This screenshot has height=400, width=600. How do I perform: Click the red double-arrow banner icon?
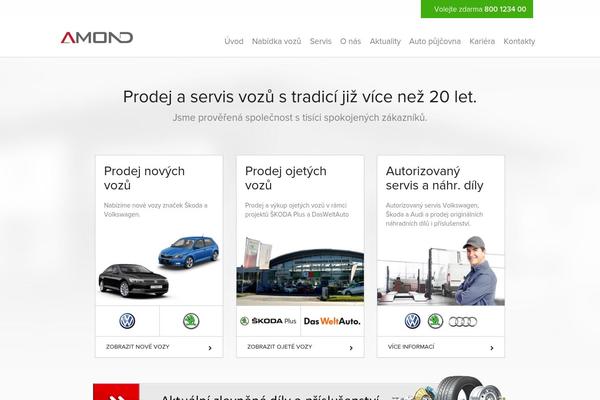pos(116,392)
